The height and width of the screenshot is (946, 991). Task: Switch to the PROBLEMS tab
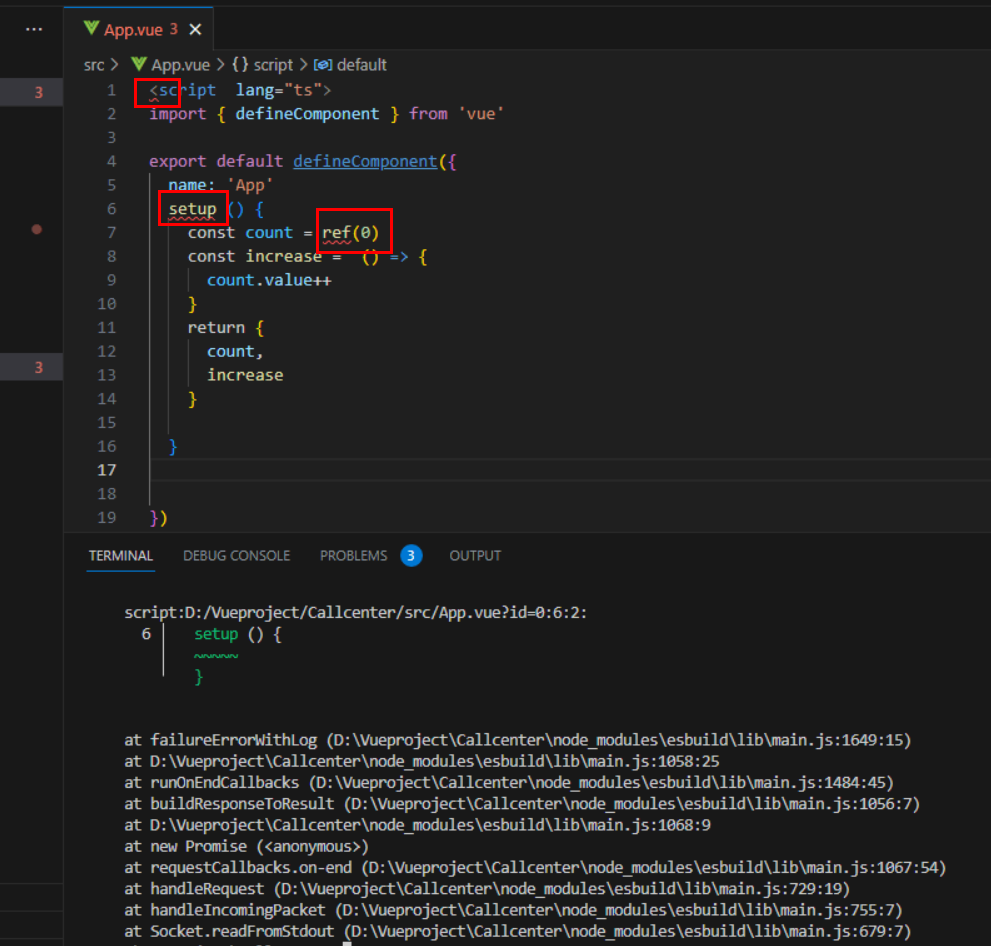(x=353, y=555)
